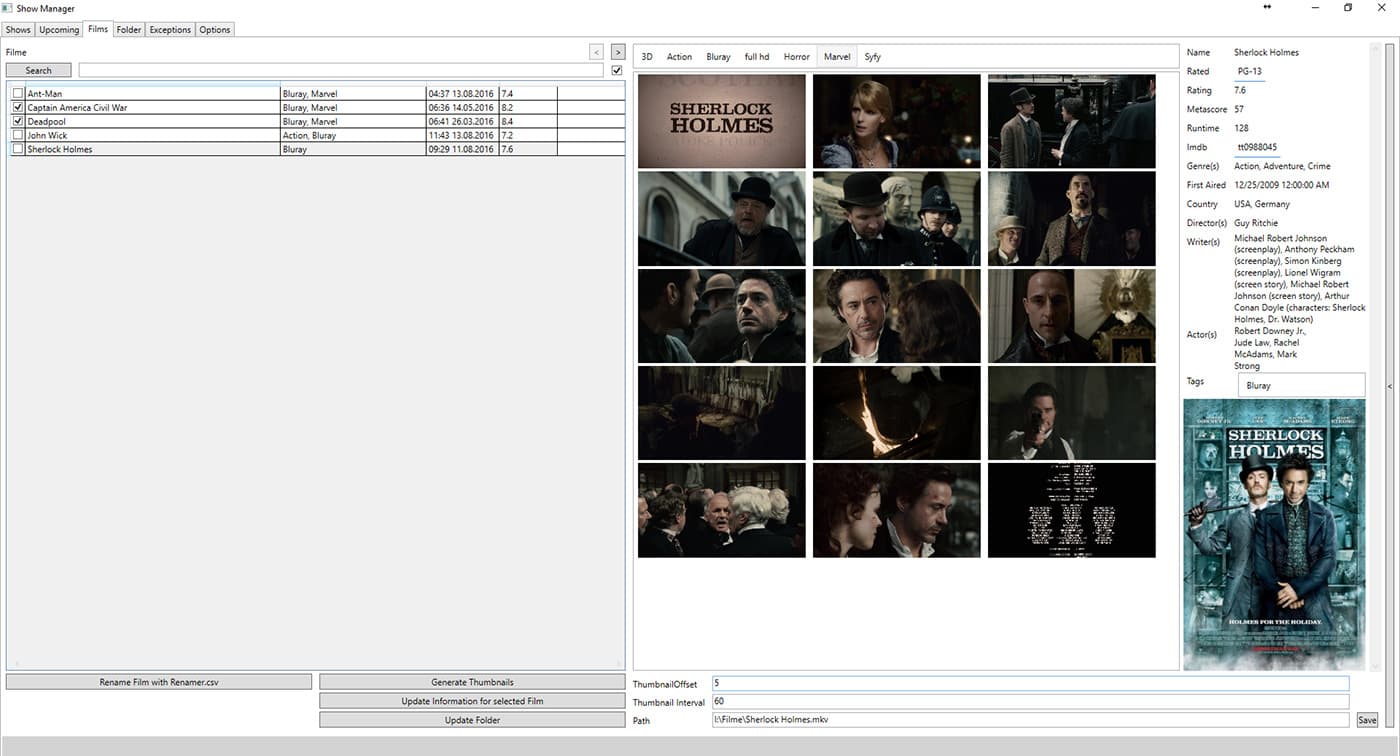Click the Save button
The height and width of the screenshot is (756, 1400).
[x=1367, y=720]
